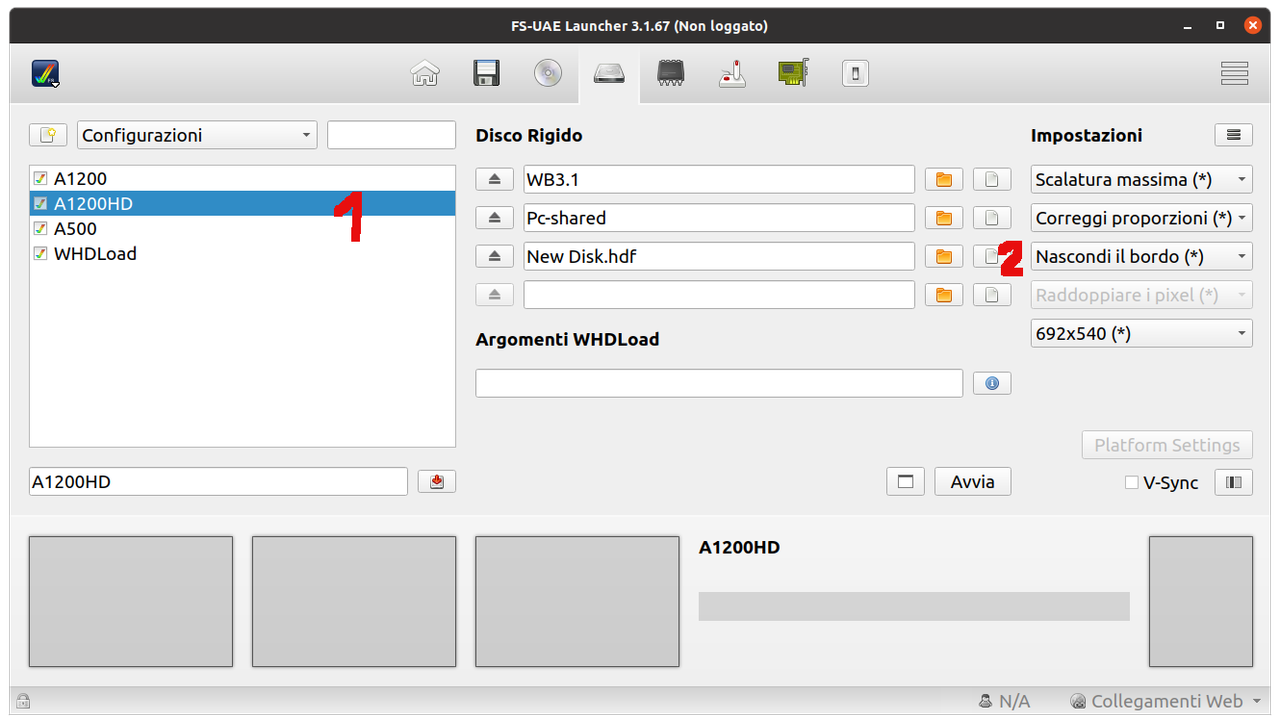
Task: Click the New Disk.hdf path field
Action: click(x=719, y=257)
